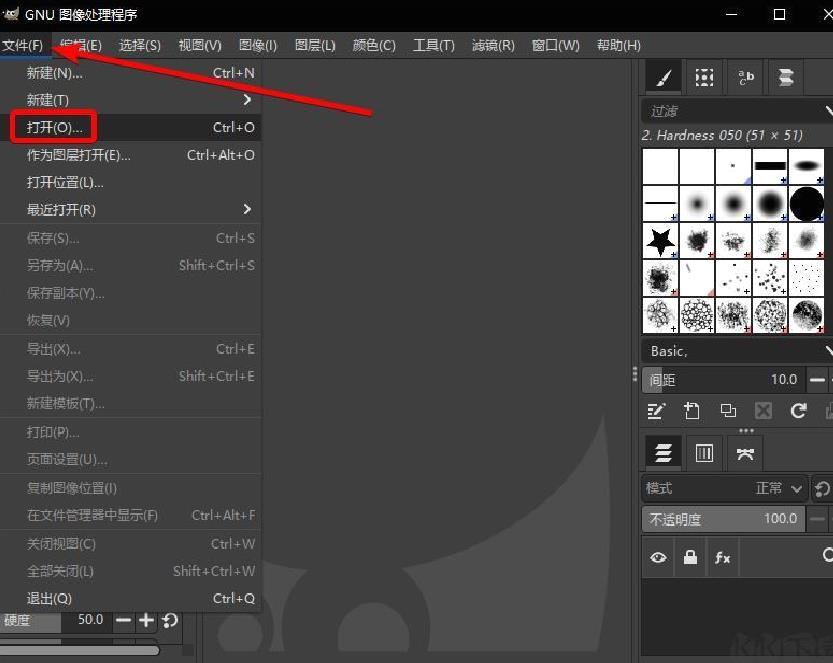Open the 编辑(E) menu
Viewport: 833px width, 663px height.
[x=81, y=45]
